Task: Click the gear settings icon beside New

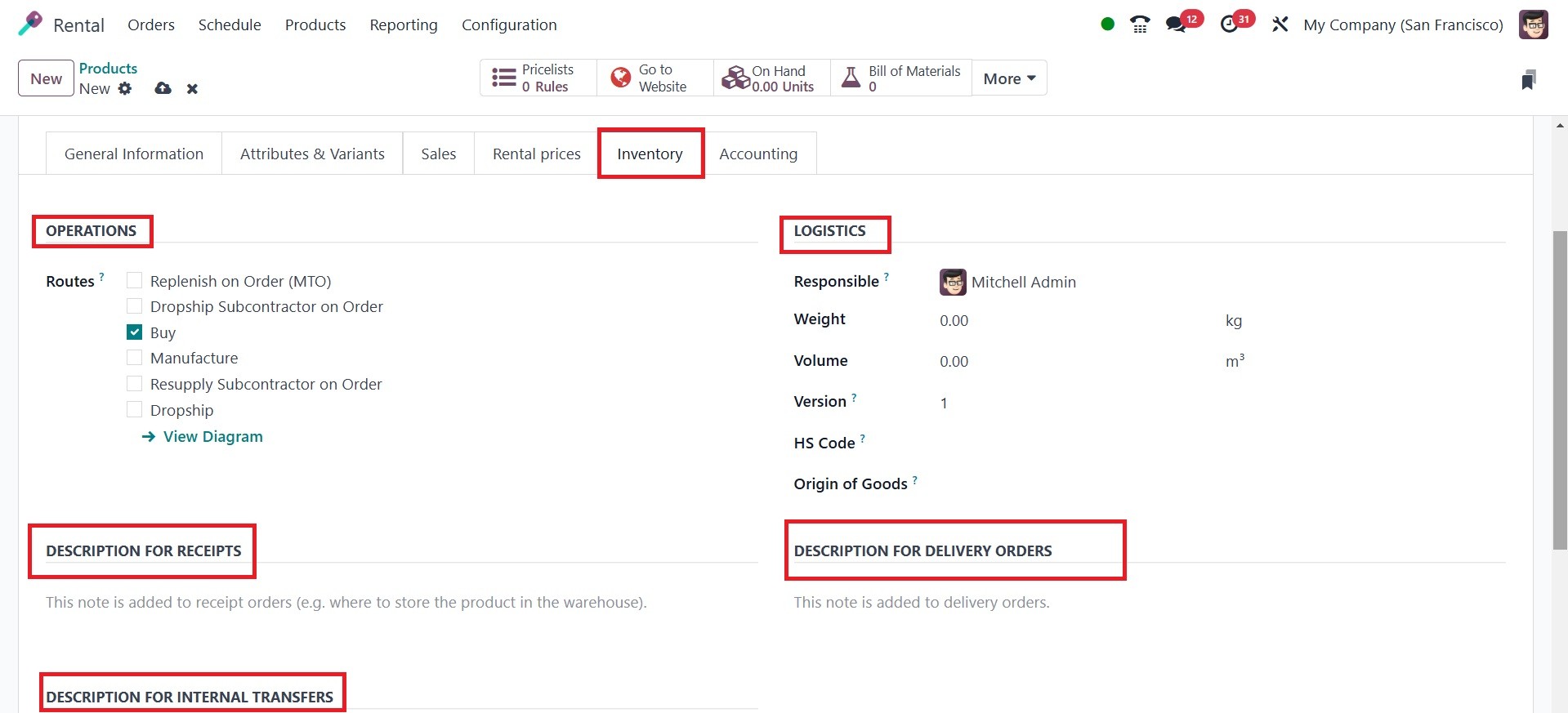Action: [x=125, y=88]
